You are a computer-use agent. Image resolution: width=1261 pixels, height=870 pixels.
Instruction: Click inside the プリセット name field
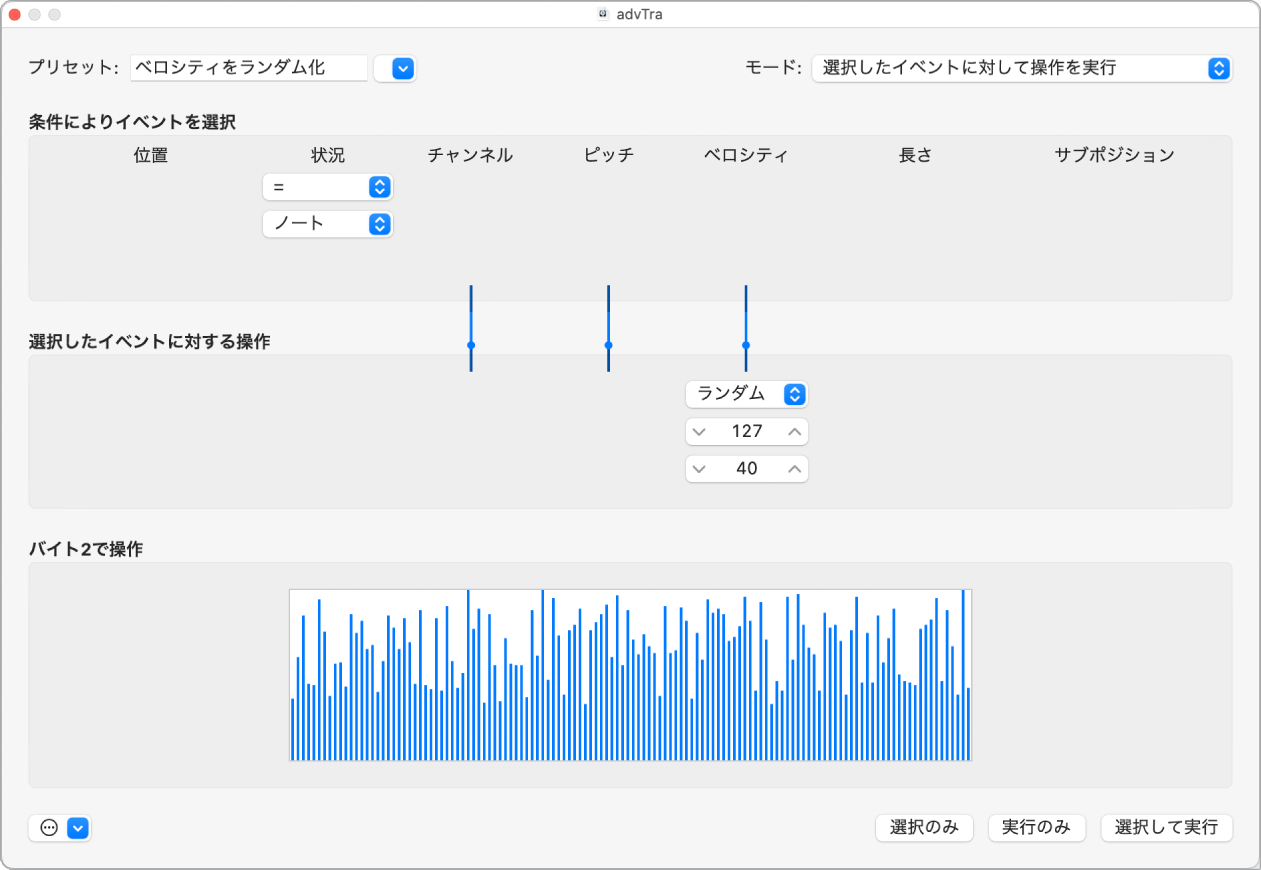248,68
